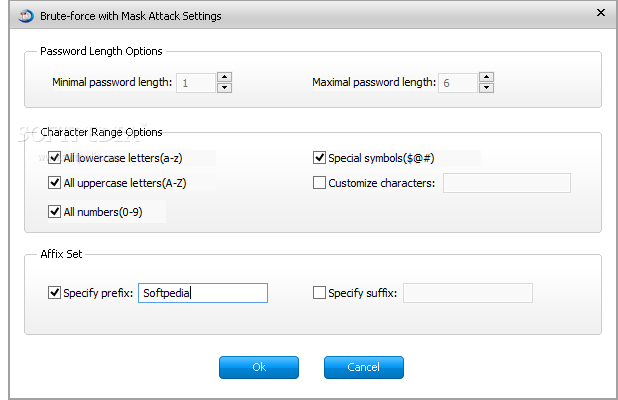Increase maximal password length with up arrow

pyautogui.click(x=487, y=77)
